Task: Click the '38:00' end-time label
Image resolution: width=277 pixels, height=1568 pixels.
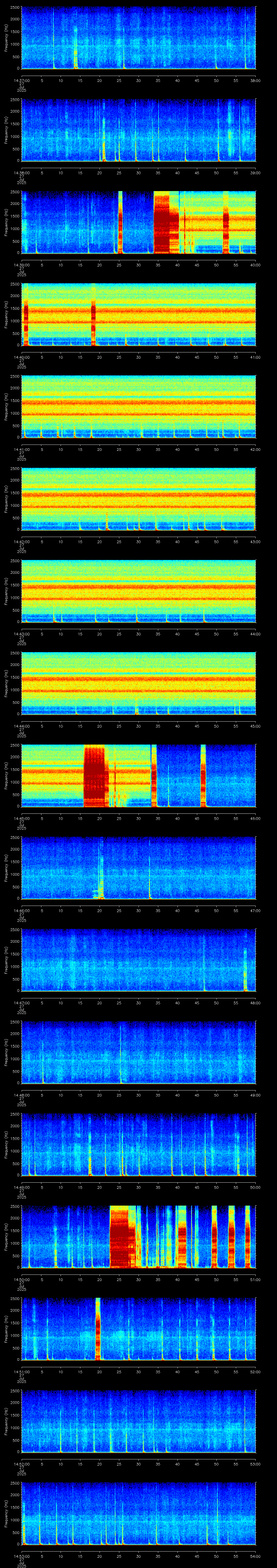Action: point(255,80)
